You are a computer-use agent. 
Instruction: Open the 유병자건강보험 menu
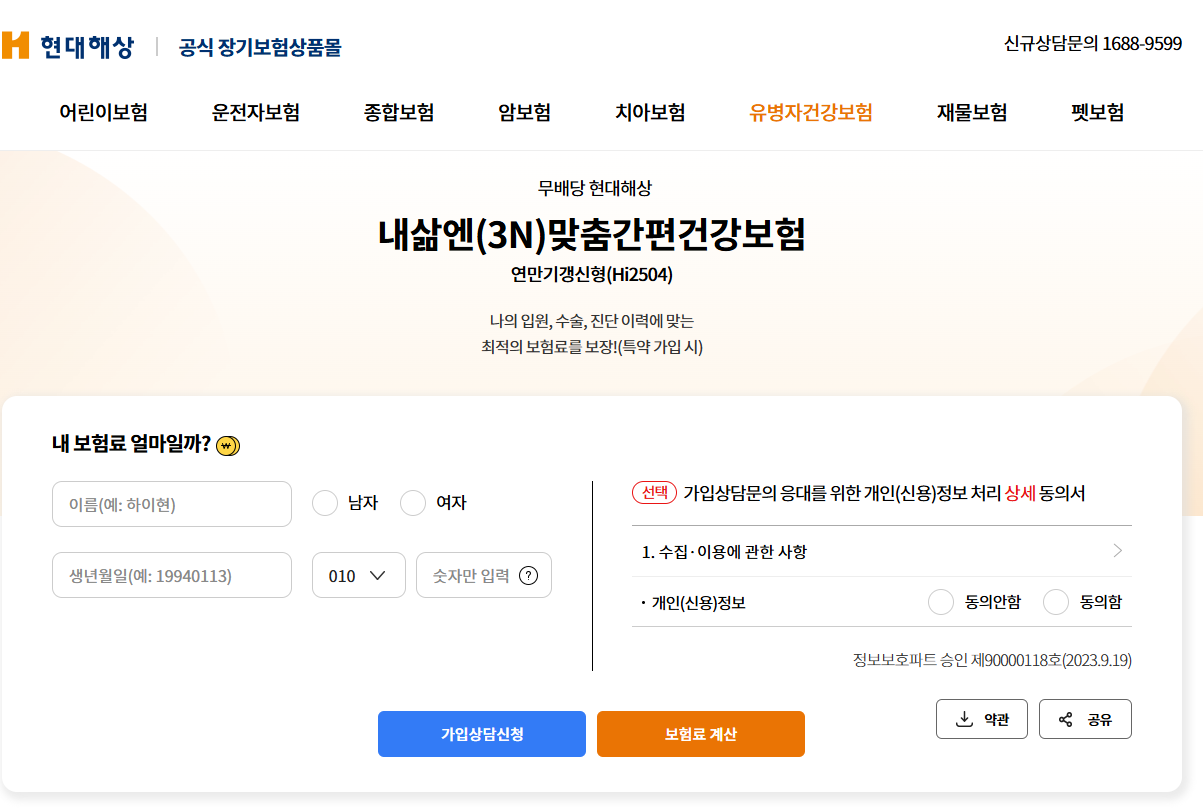[x=811, y=112]
